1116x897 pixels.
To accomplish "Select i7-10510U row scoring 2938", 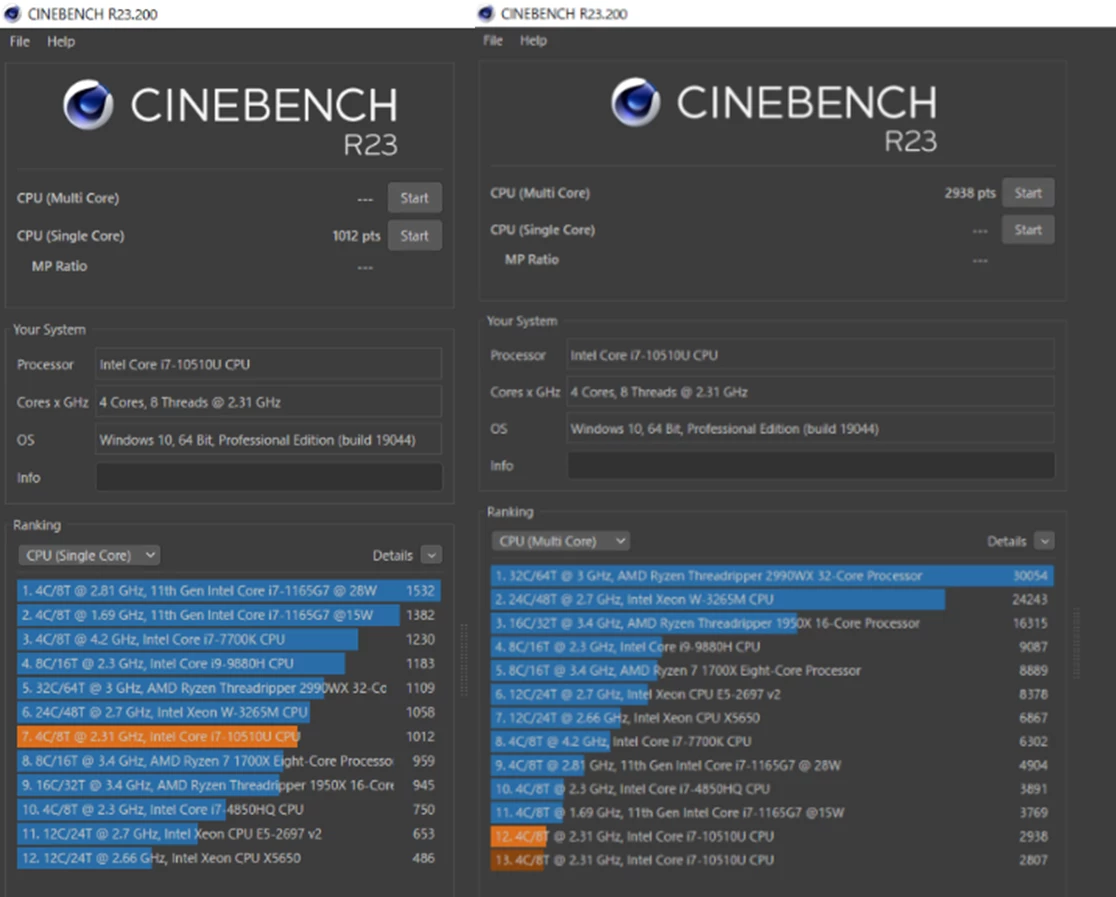I will click(x=772, y=836).
